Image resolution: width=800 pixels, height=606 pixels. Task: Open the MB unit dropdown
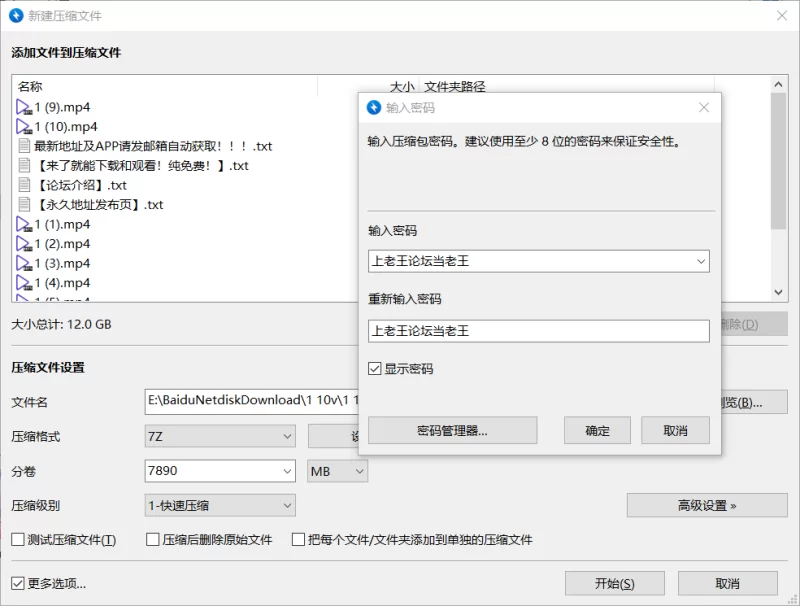337,471
